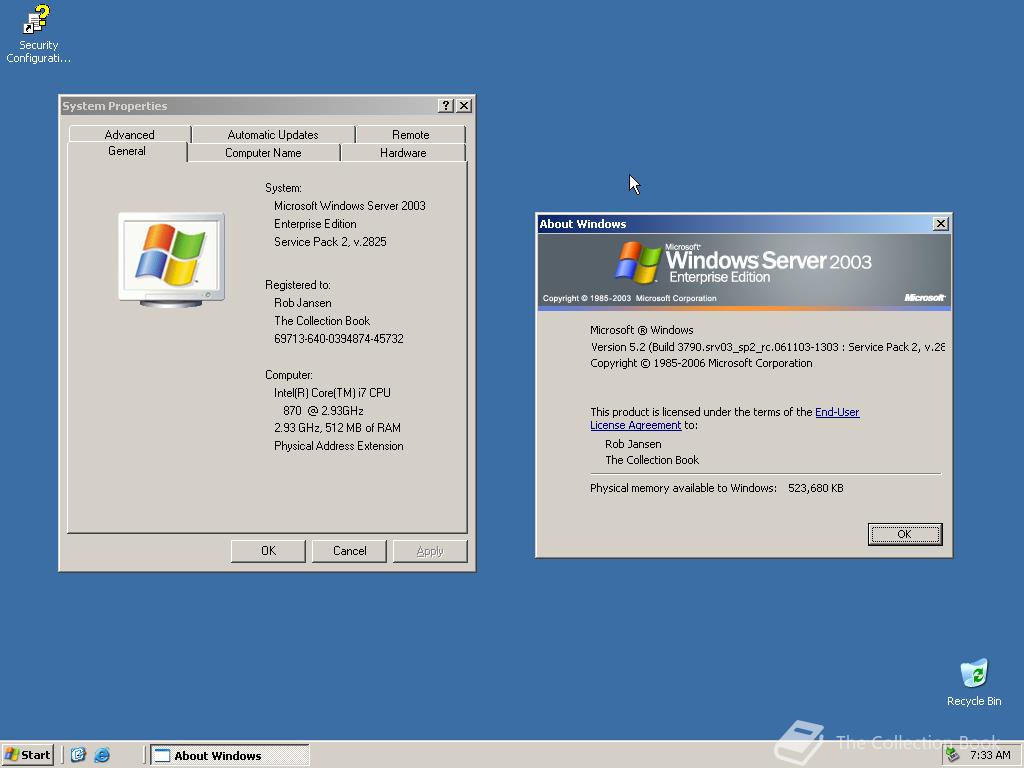Open the Security Configuration desktop shortcut
This screenshot has width=1024, height=768.
(38, 34)
